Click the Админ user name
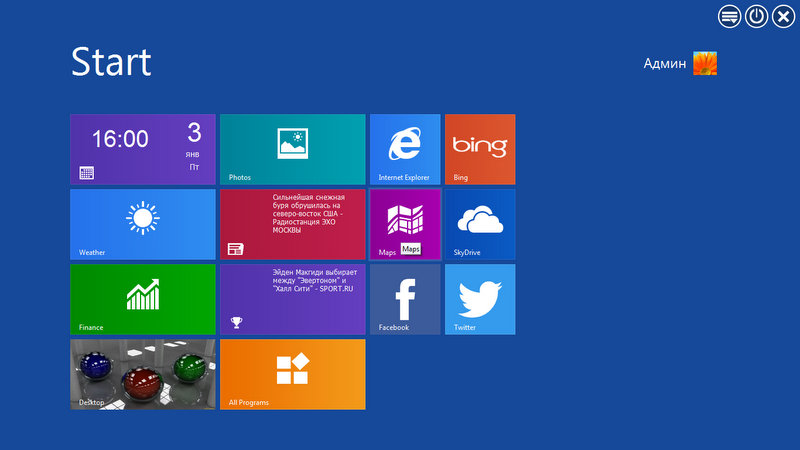This screenshot has width=800, height=450. point(665,63)
